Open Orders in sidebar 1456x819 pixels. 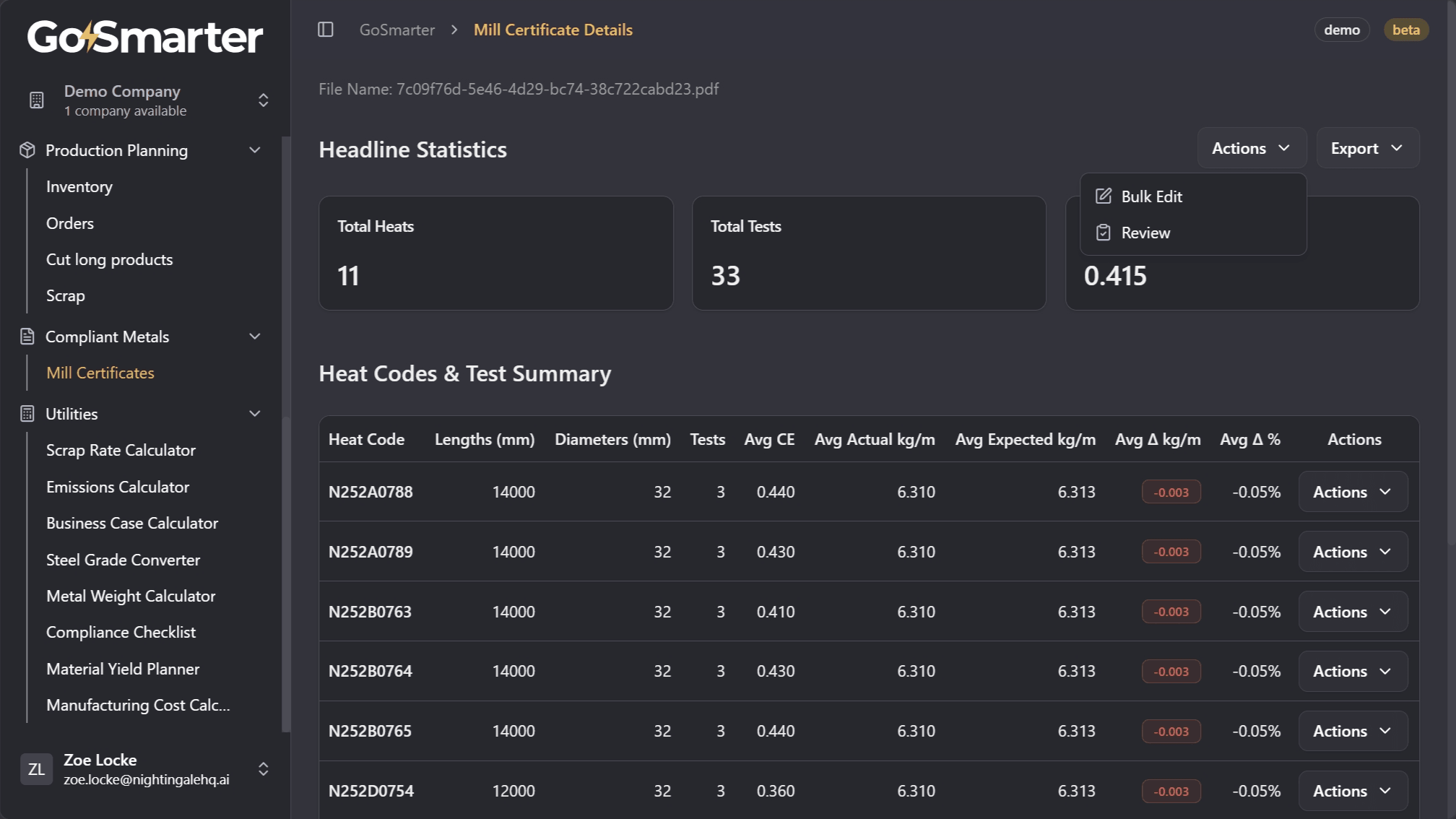(70, 223)
